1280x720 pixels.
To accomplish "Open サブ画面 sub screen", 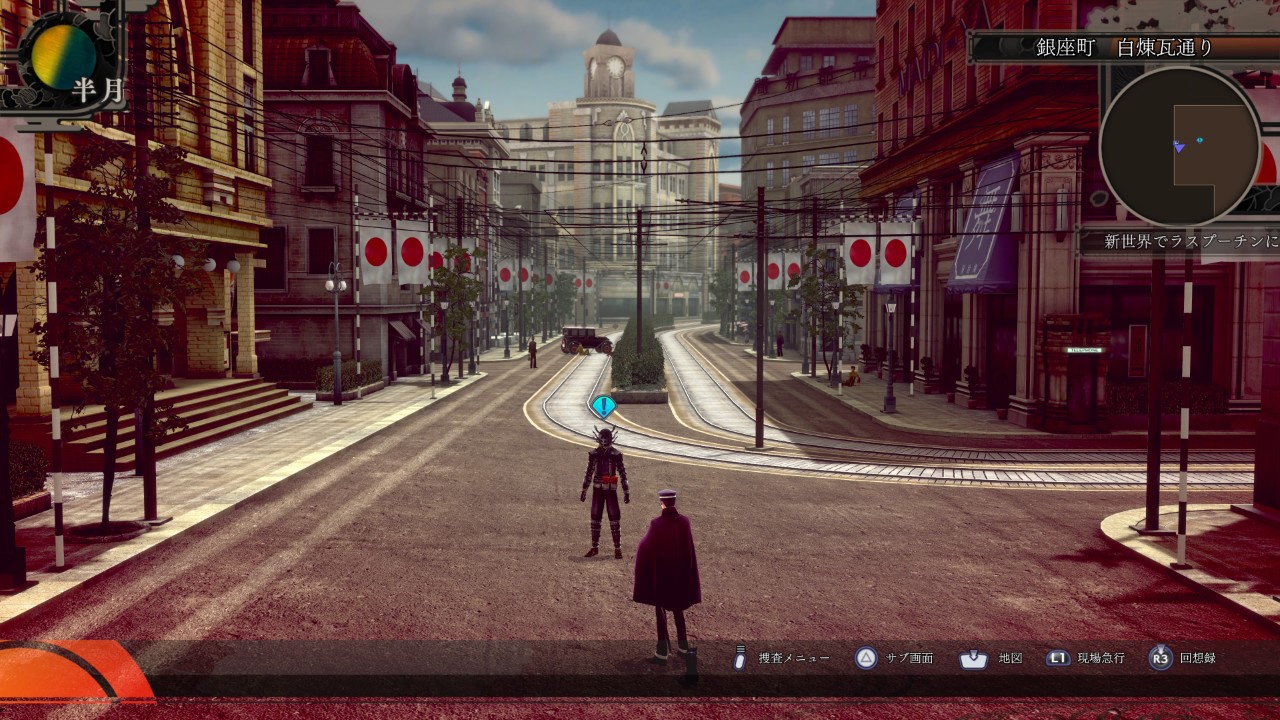I will pyautogui.click(x=910, y=658).
